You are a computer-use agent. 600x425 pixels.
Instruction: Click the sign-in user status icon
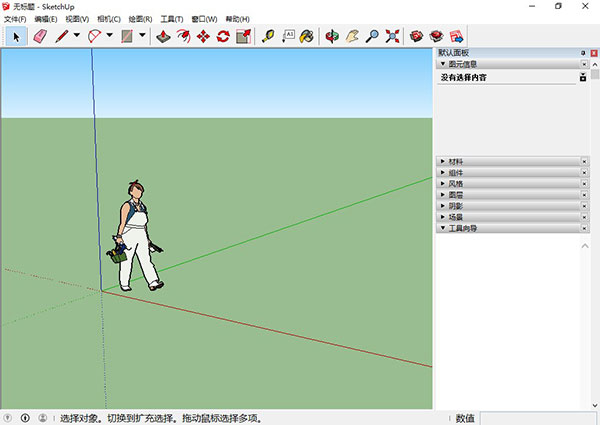point(43,418)
